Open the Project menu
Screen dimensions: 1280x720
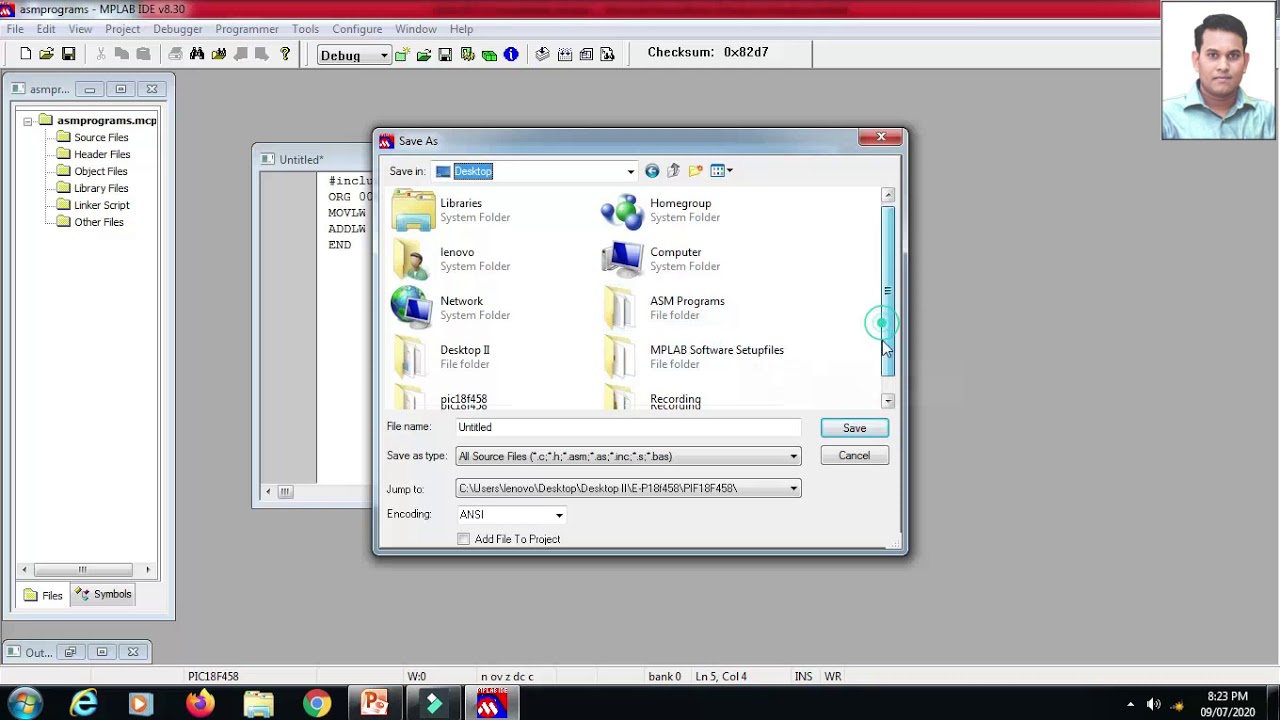tap(122, 29)
